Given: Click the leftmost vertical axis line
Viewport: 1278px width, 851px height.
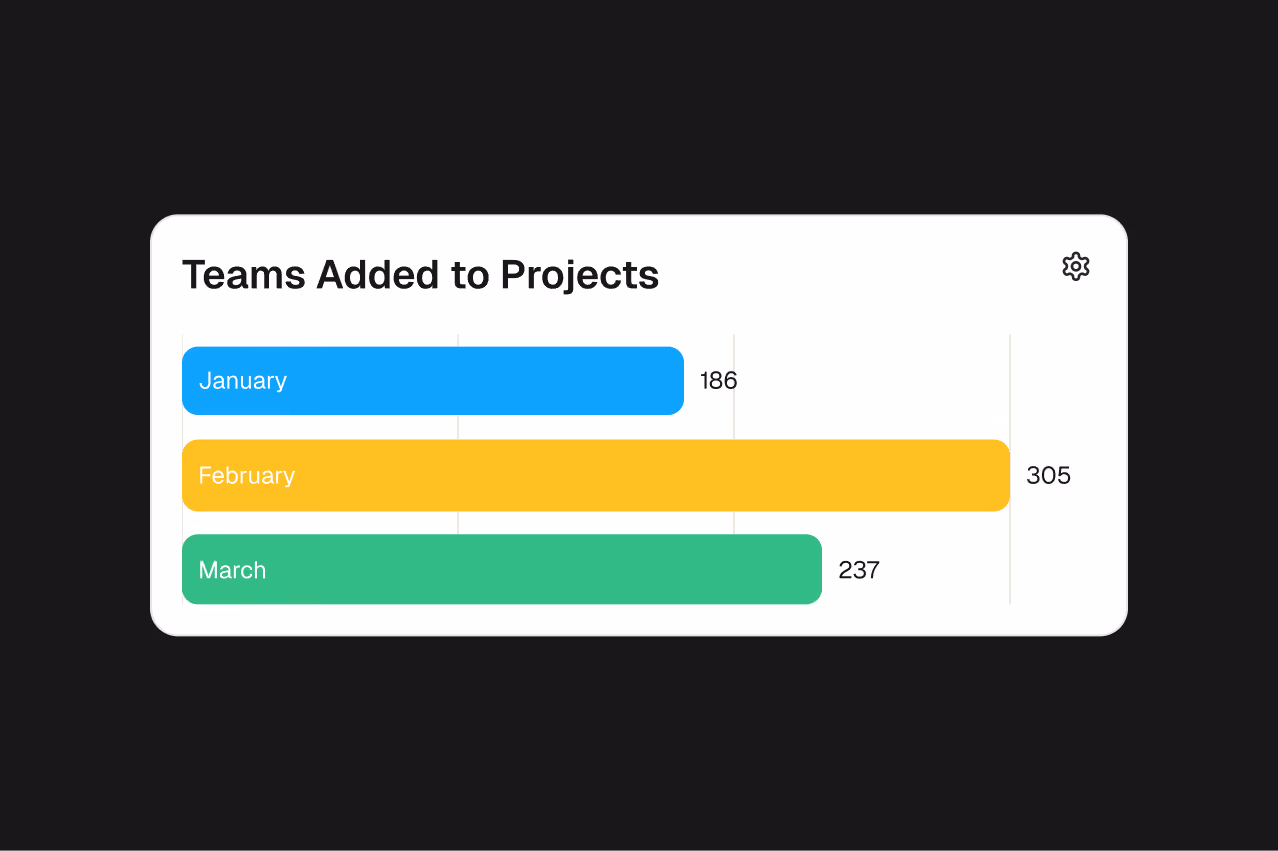Looking at the screenshot, I should (182, 340).
